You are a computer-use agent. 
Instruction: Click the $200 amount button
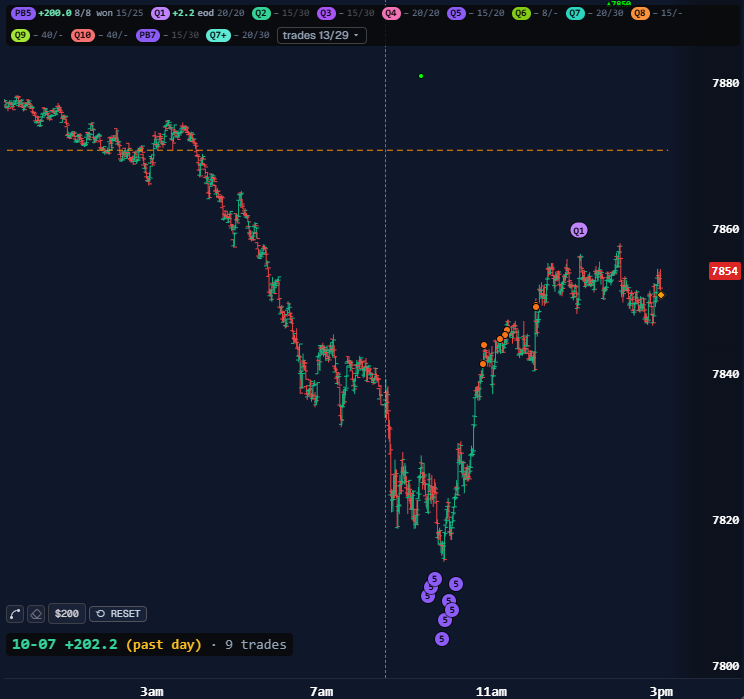pos(67,614)
